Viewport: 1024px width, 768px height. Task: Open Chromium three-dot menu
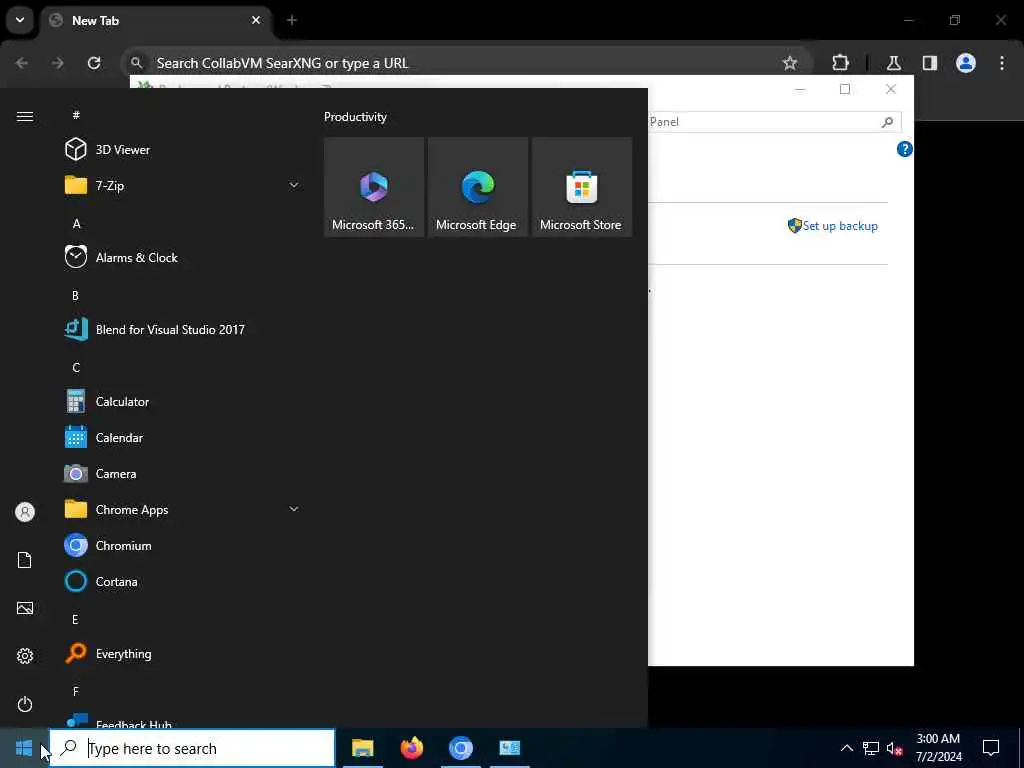tap(1002, 63)
